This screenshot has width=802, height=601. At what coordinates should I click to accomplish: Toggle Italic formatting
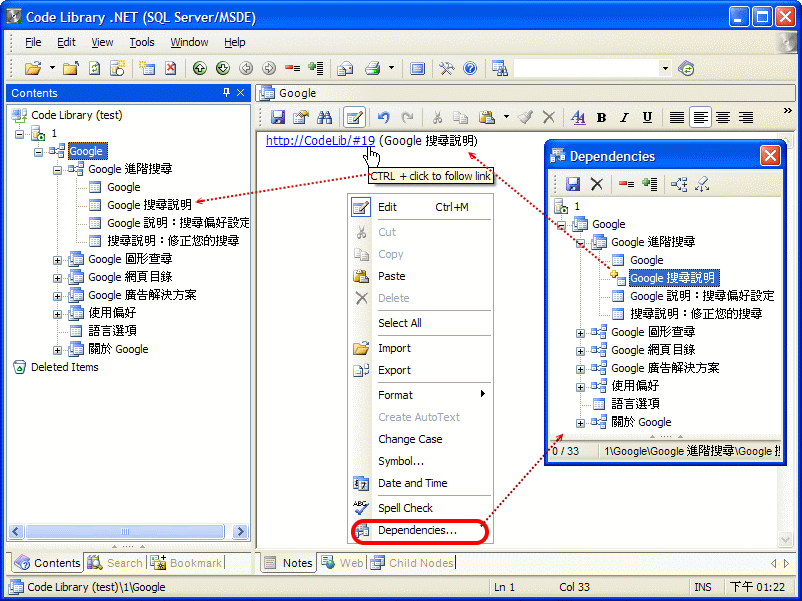pyautogui.click(x=624, y=118)
